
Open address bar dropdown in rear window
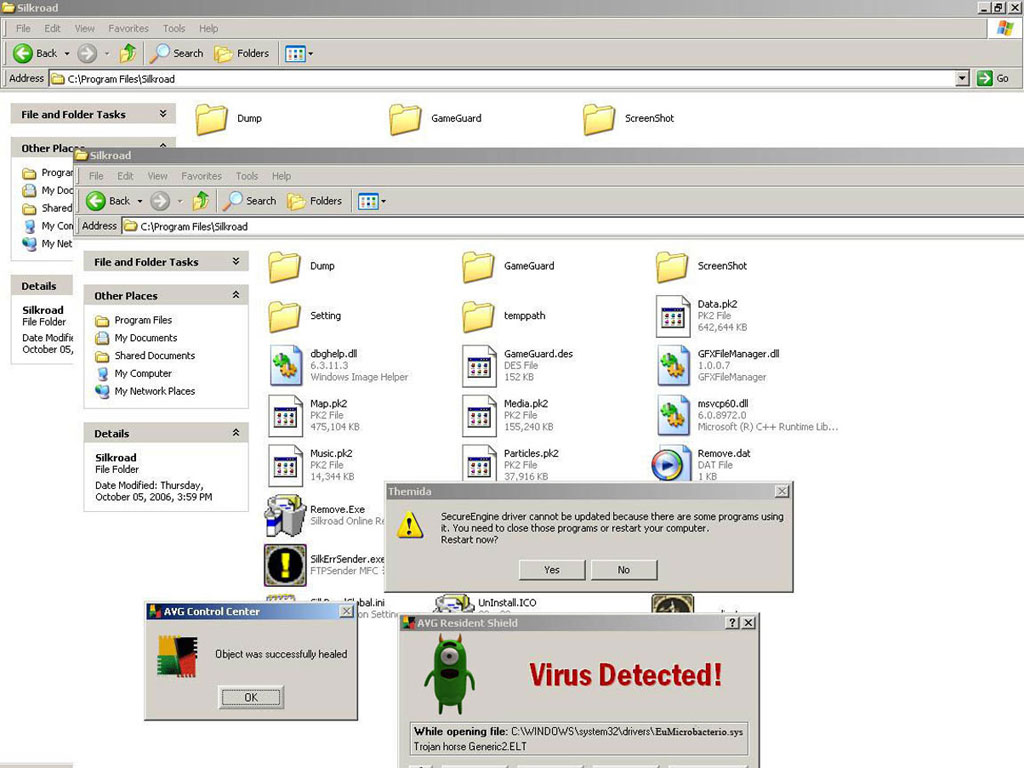962,79
